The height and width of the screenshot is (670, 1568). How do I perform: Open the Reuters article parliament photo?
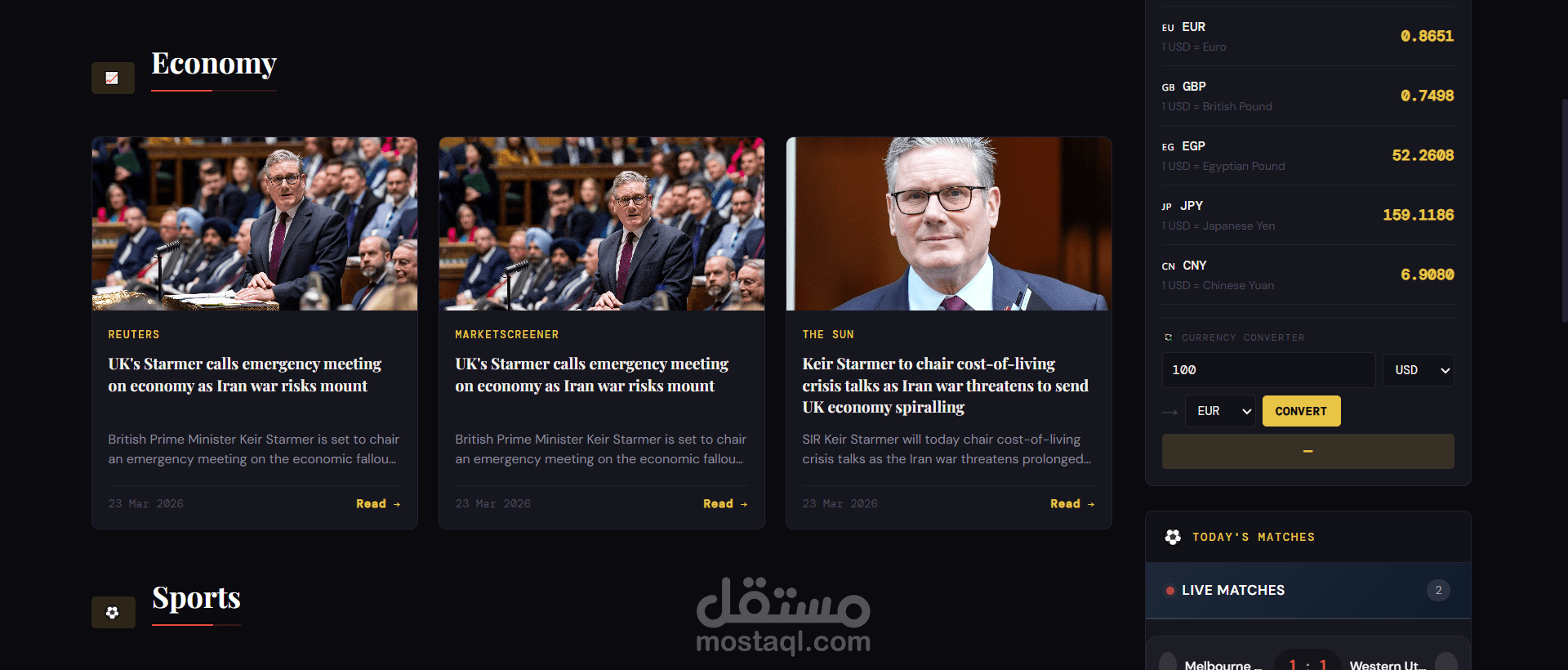255,224
